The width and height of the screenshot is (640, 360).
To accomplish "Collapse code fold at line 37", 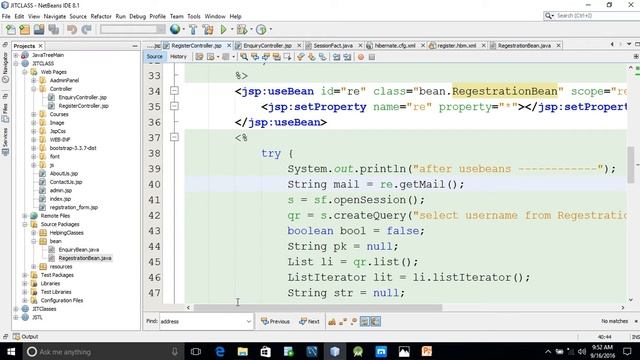I will [x=174, y=137].
